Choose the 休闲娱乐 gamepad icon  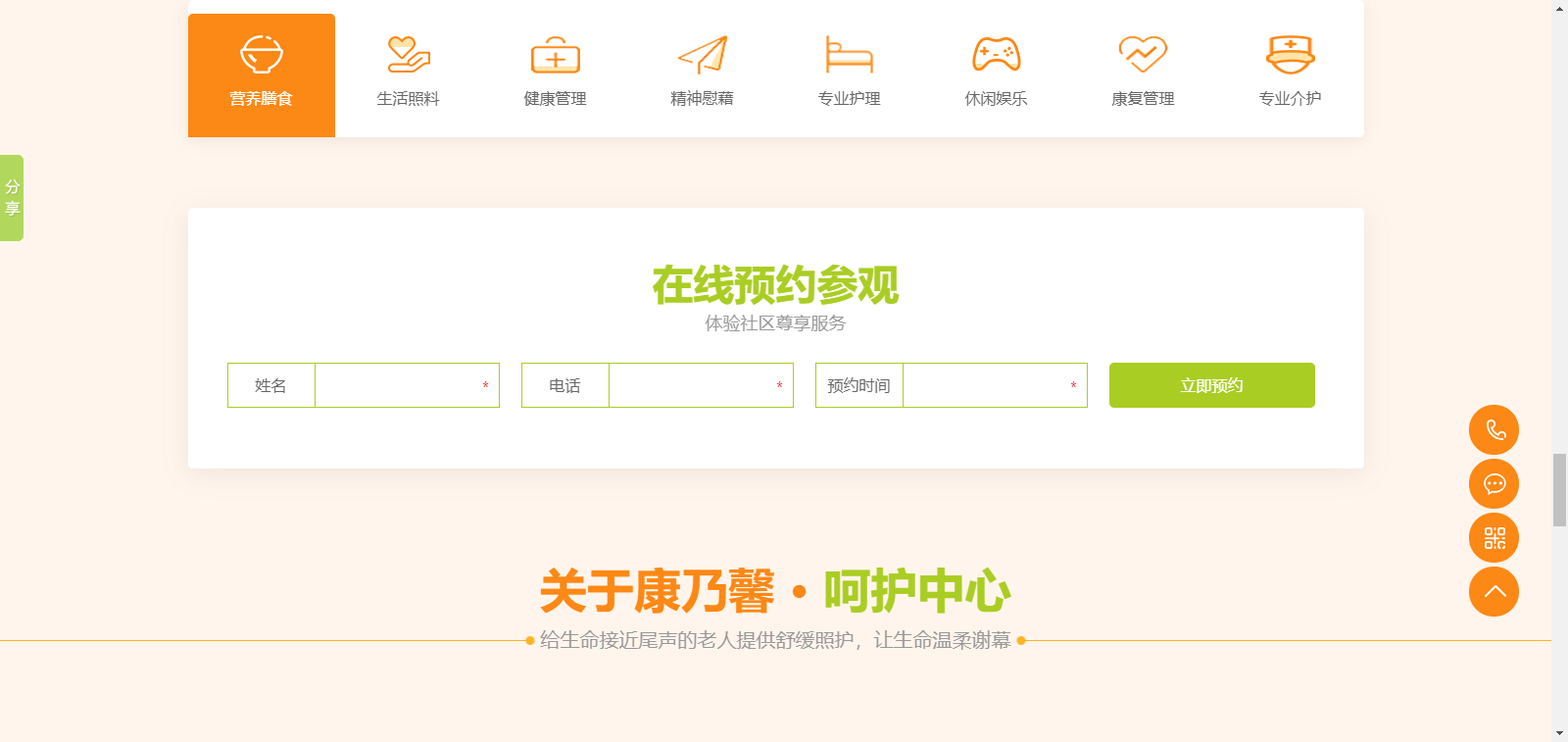tap(996, 55)
